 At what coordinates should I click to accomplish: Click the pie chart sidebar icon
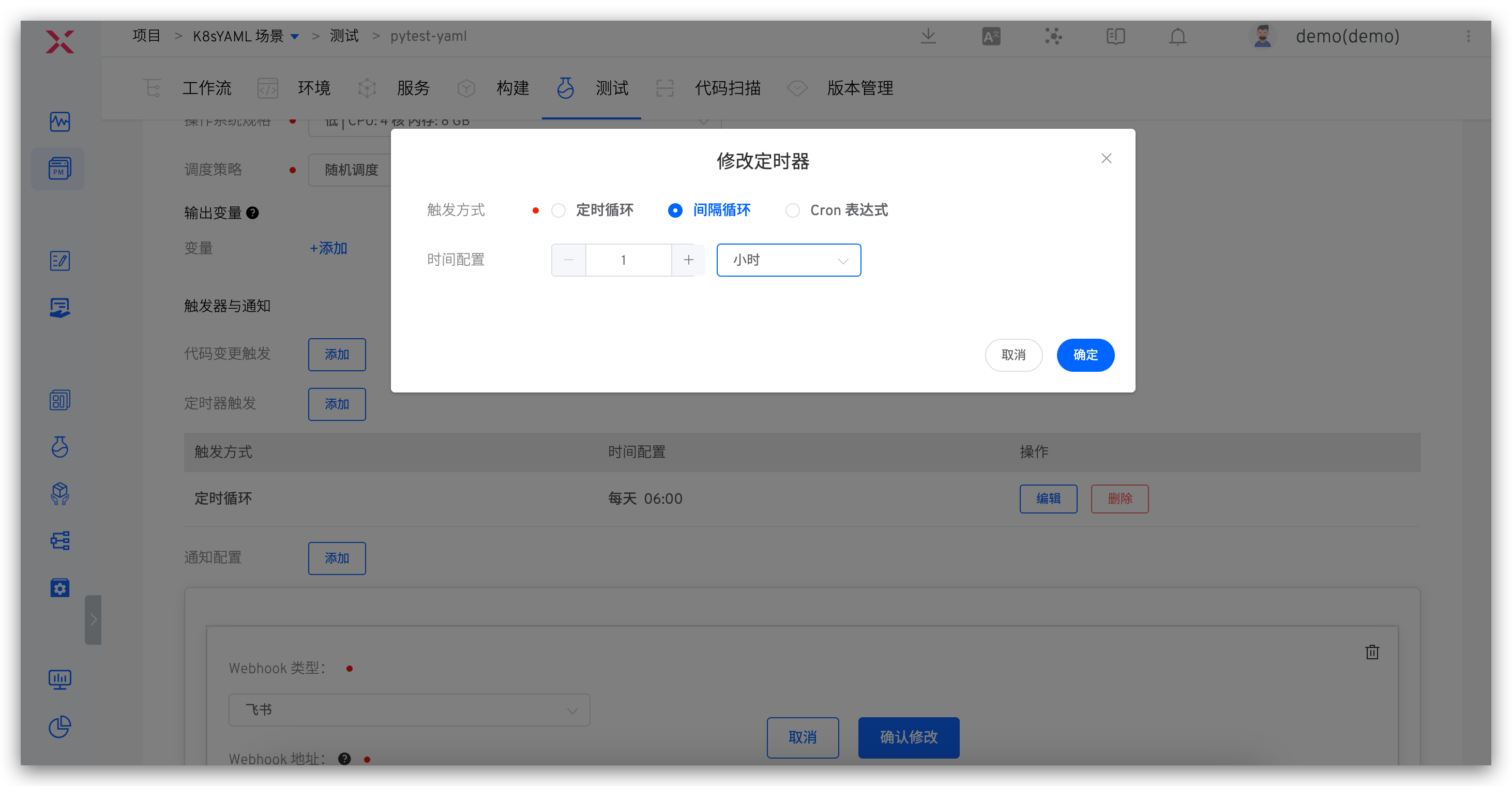pos(59,727)
